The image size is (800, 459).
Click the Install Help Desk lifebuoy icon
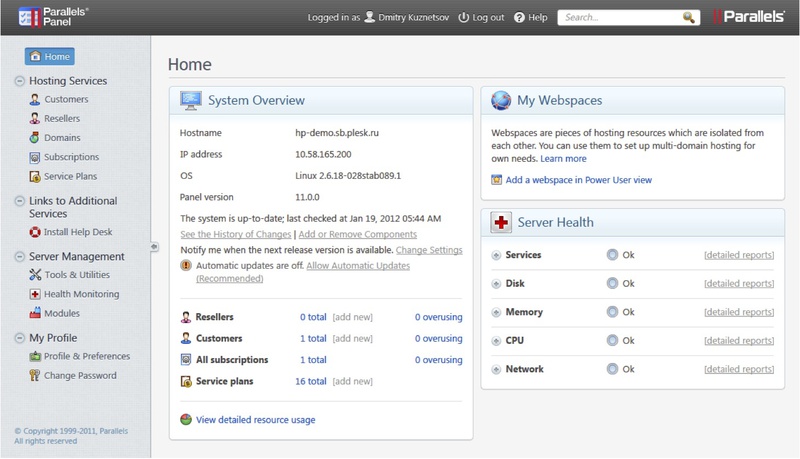pos(35,232)
